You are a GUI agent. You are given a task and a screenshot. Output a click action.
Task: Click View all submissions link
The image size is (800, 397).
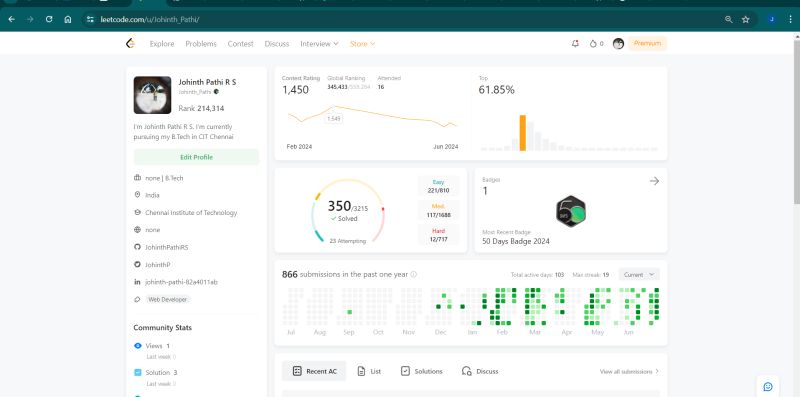pos(629,371)
